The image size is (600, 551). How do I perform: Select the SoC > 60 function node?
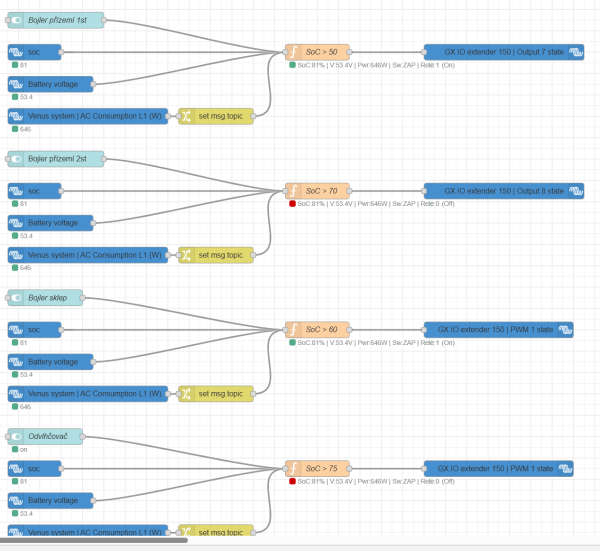317,329
